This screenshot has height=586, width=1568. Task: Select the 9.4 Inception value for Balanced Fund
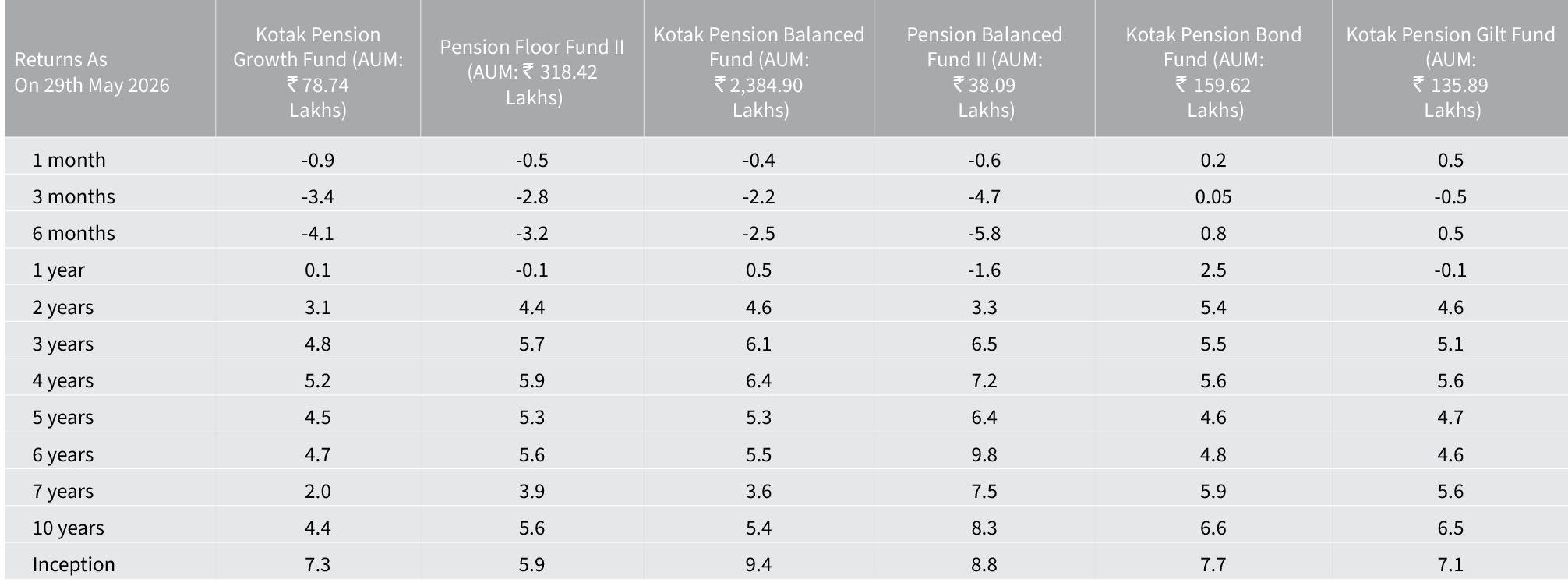click(759, 564)
